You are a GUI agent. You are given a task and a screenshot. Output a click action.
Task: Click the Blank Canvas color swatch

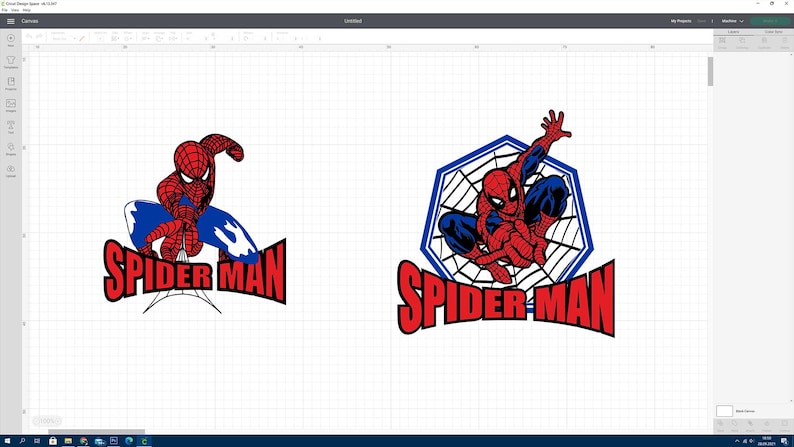click(724, 411)
